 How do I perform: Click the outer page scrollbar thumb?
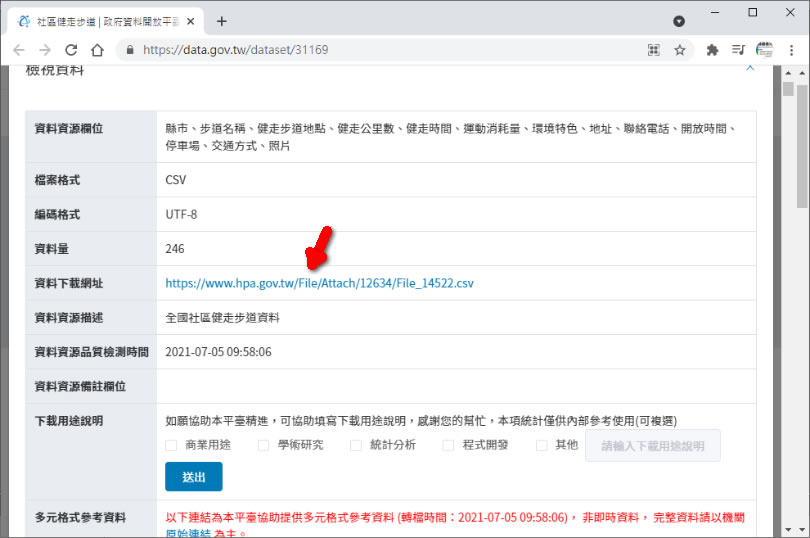coord(802,147)
